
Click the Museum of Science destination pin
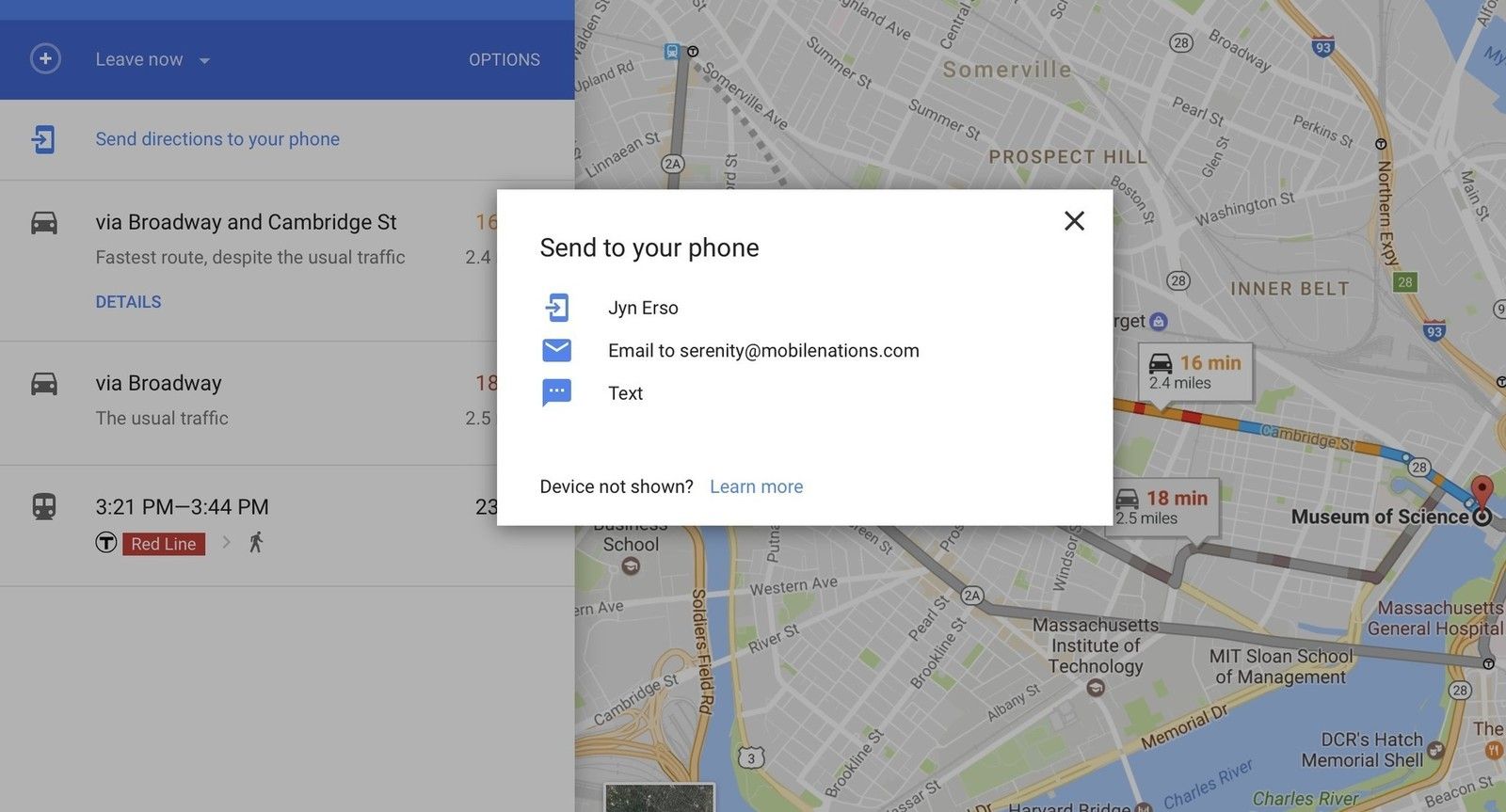[x=1482, y=493]
